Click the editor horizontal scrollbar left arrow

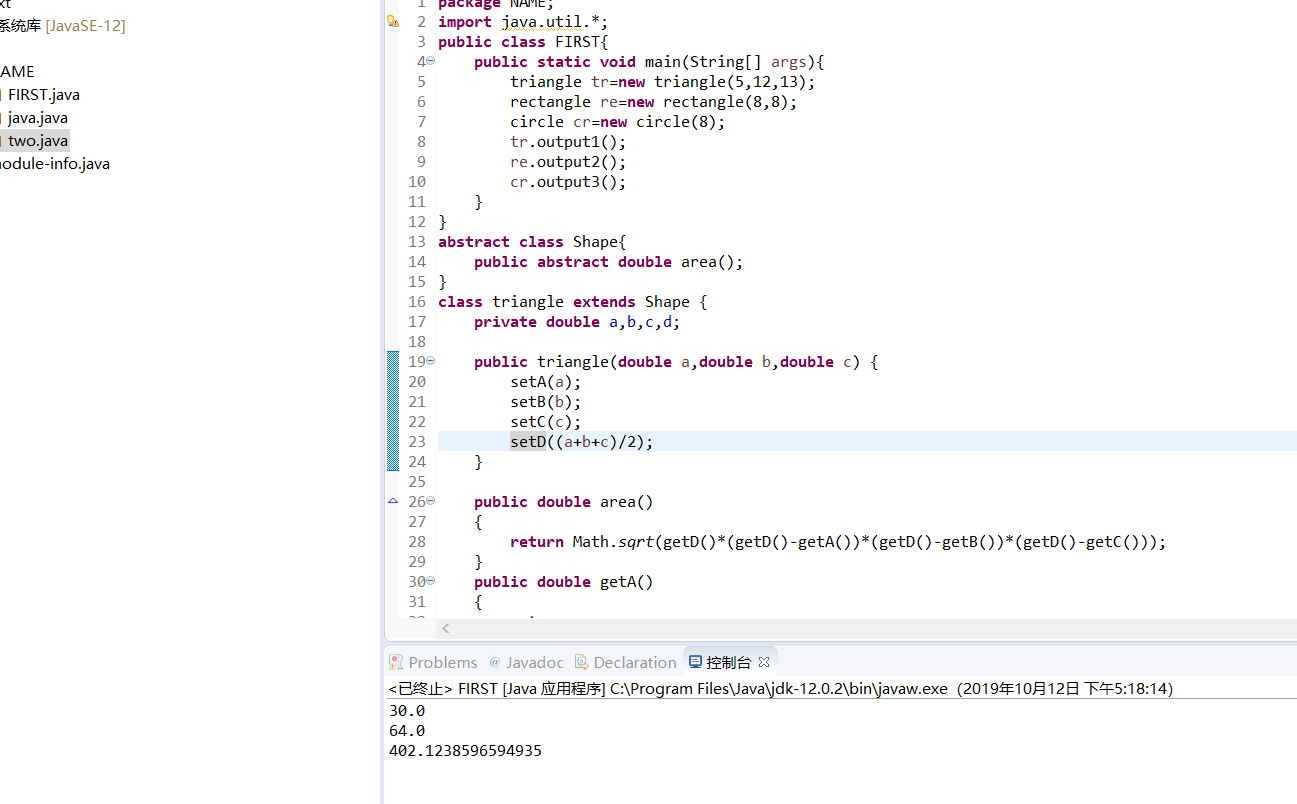tap(446, 629)
